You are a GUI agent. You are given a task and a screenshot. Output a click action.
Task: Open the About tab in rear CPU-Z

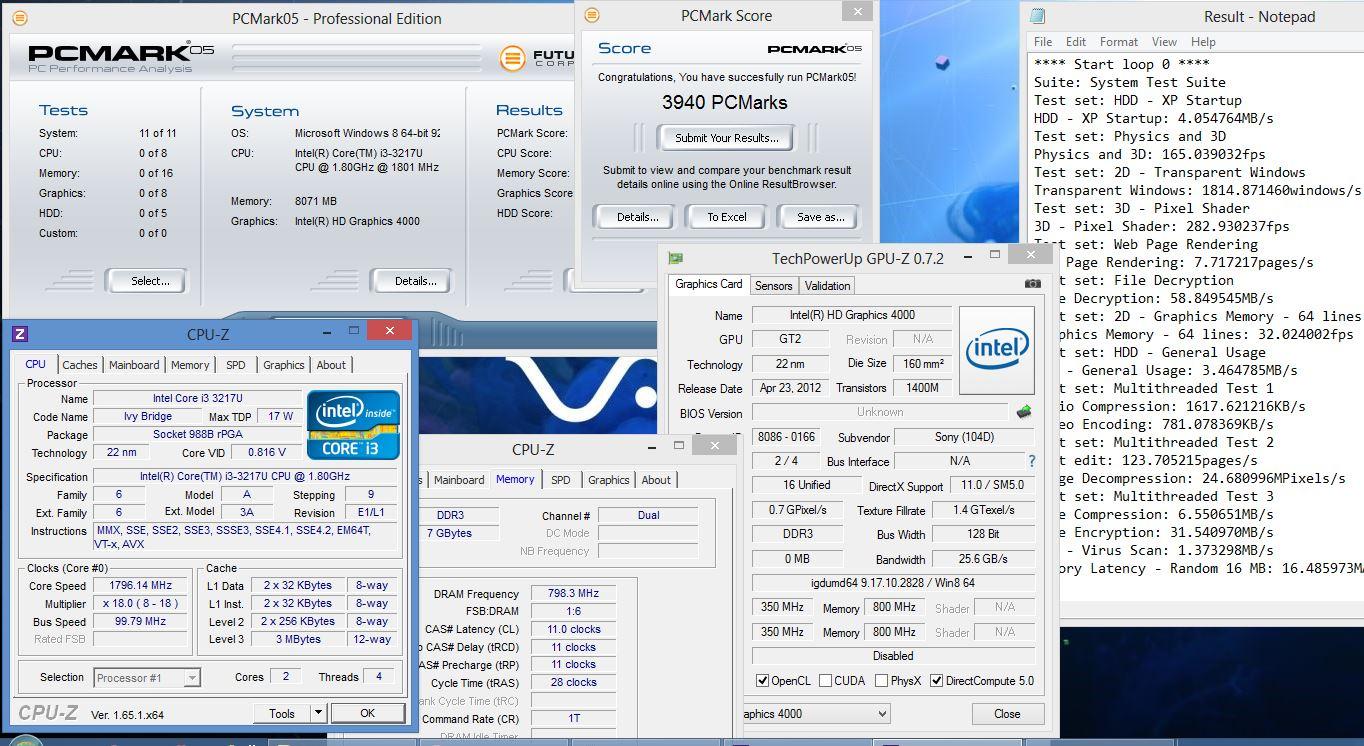pos(656,480)
